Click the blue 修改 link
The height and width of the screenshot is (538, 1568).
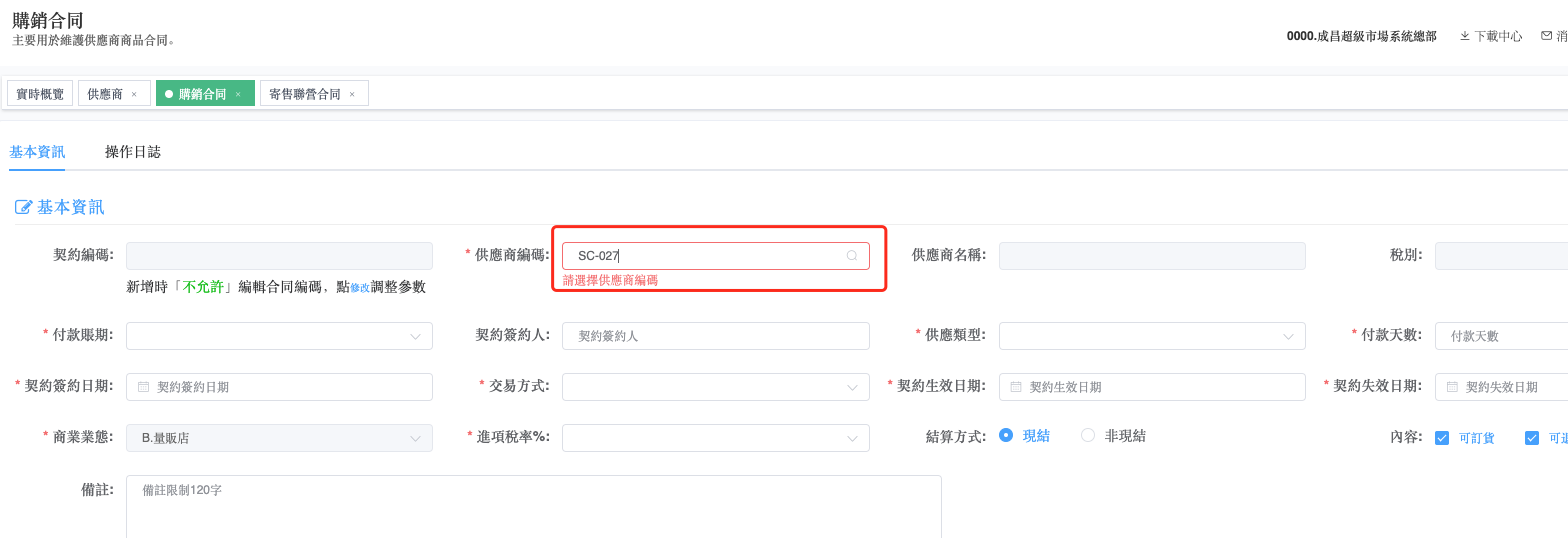tap(360, 288)
